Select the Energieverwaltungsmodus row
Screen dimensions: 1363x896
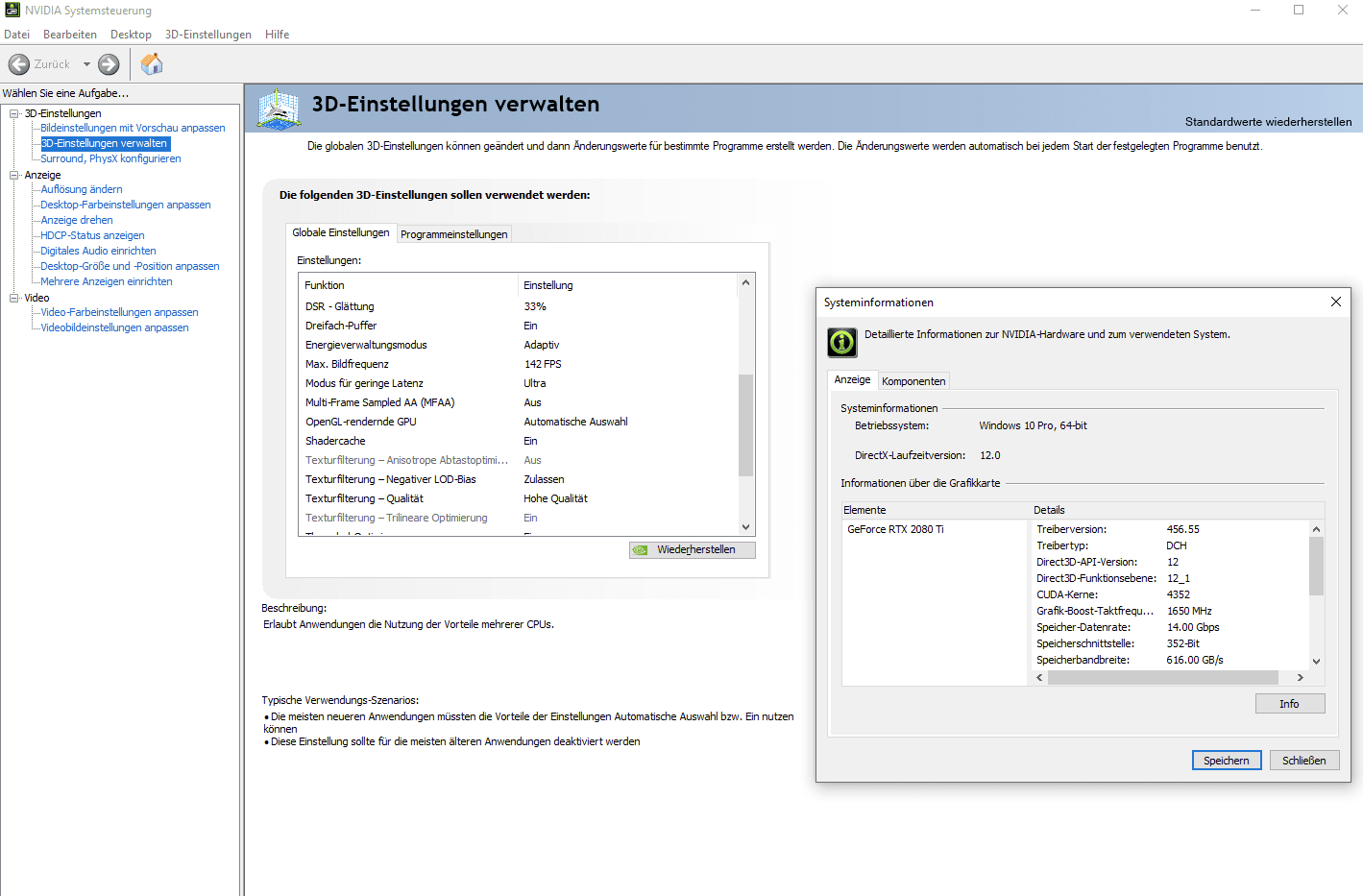tap(519, 345)
